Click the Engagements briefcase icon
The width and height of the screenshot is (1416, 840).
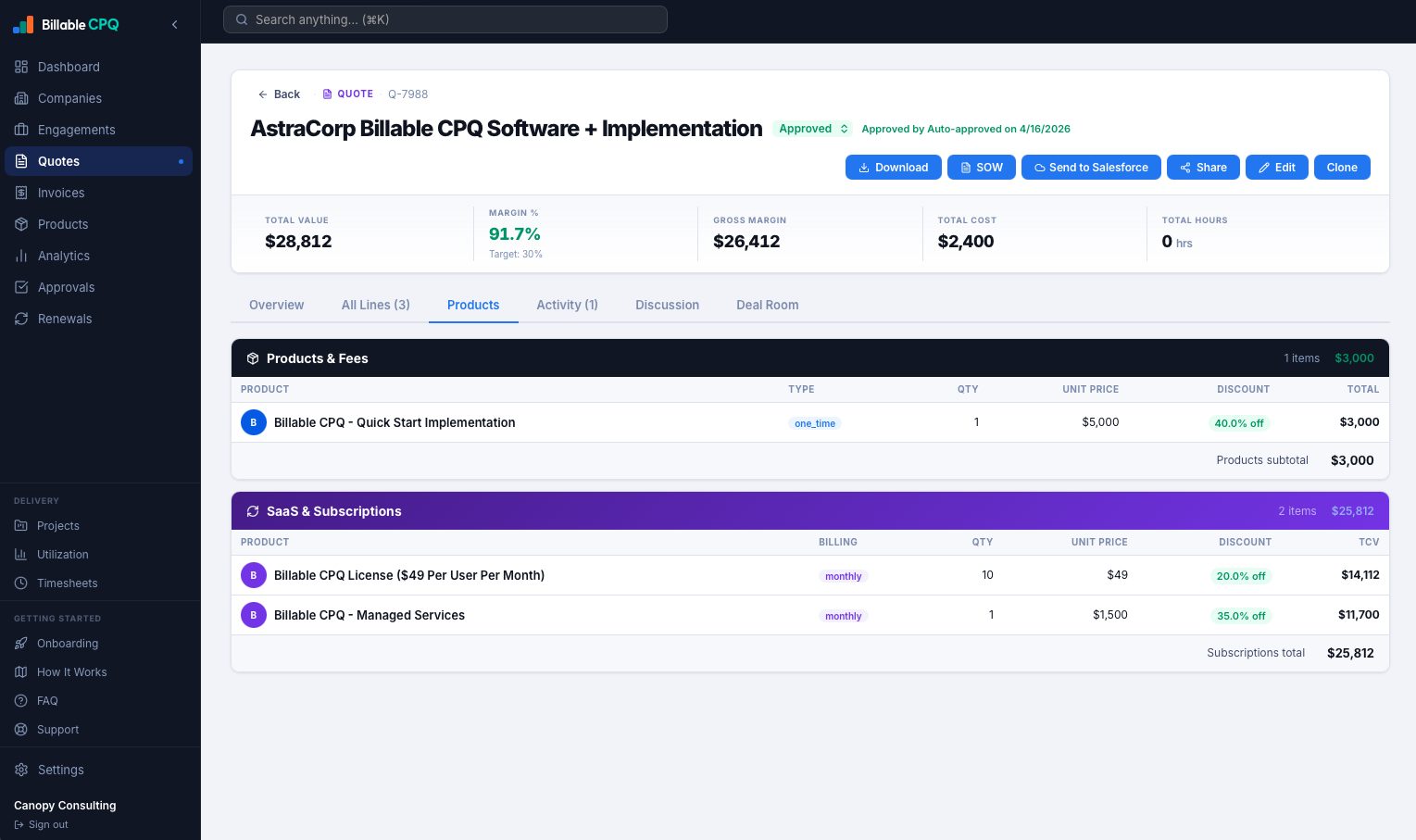(x=21, y=130)
